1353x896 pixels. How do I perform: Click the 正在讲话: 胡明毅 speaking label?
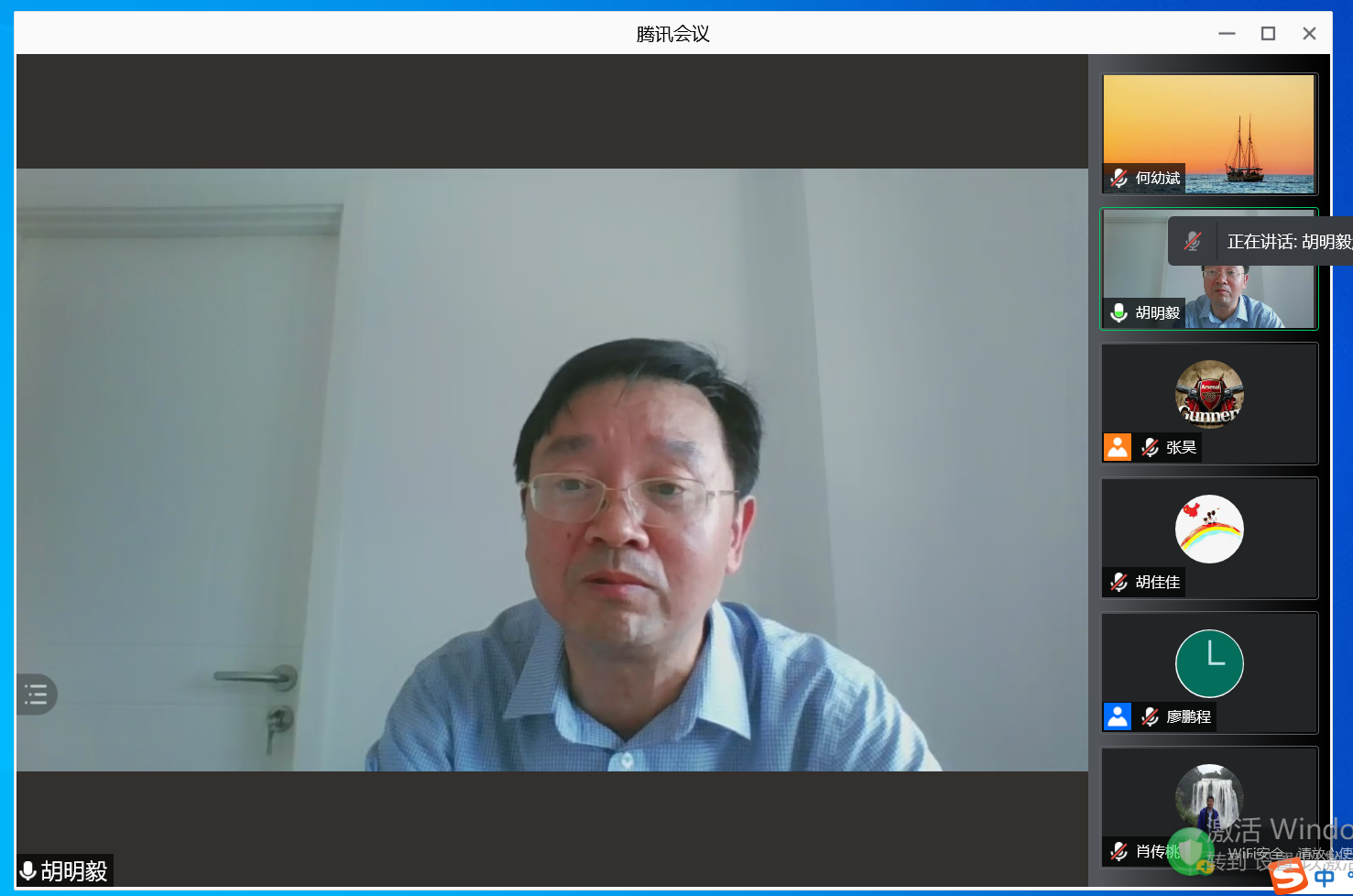(1288, 242)
